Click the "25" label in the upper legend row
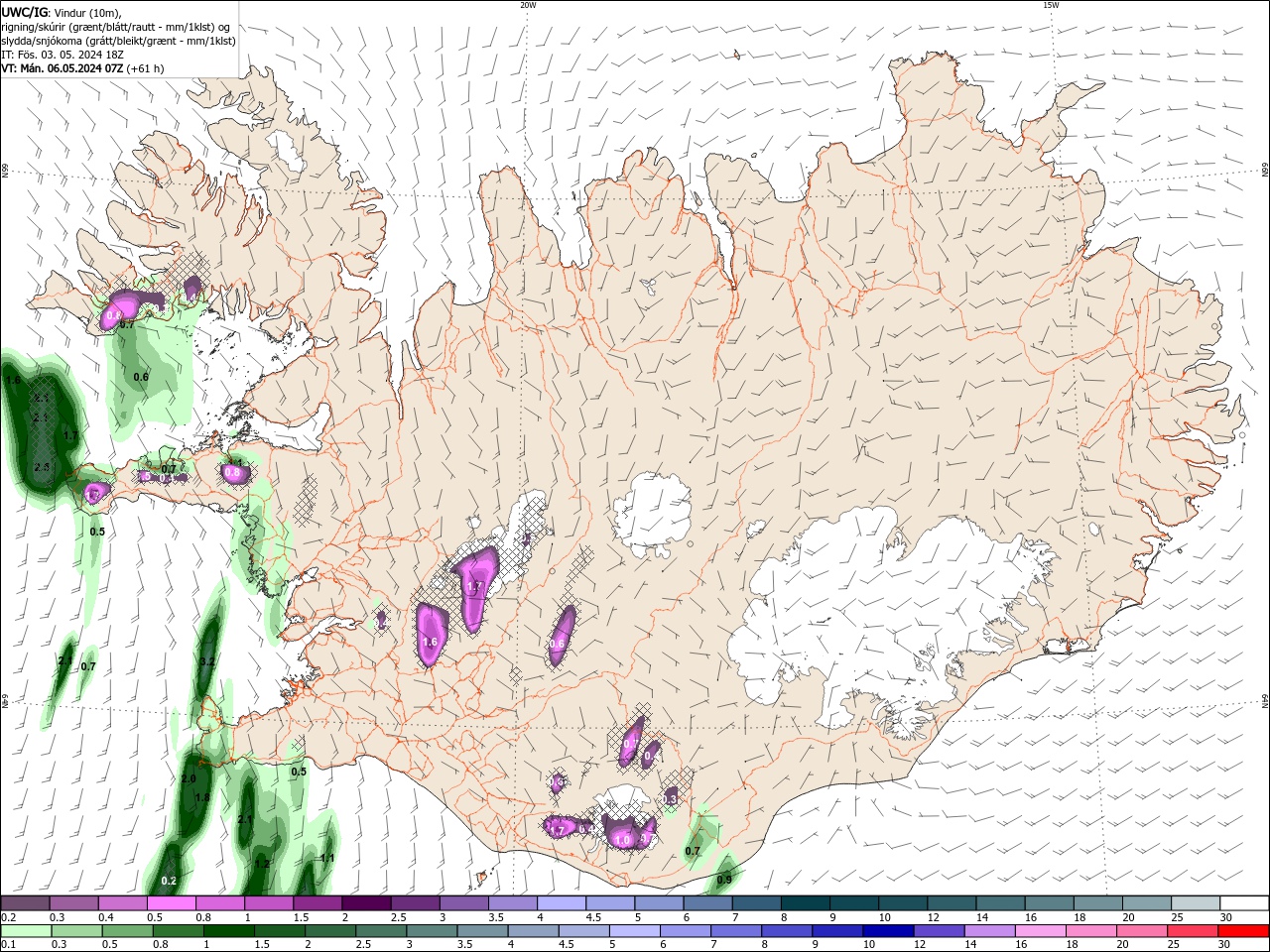Image resolution: width=1270 pixels, height=952 pixels. point(1177,917)
